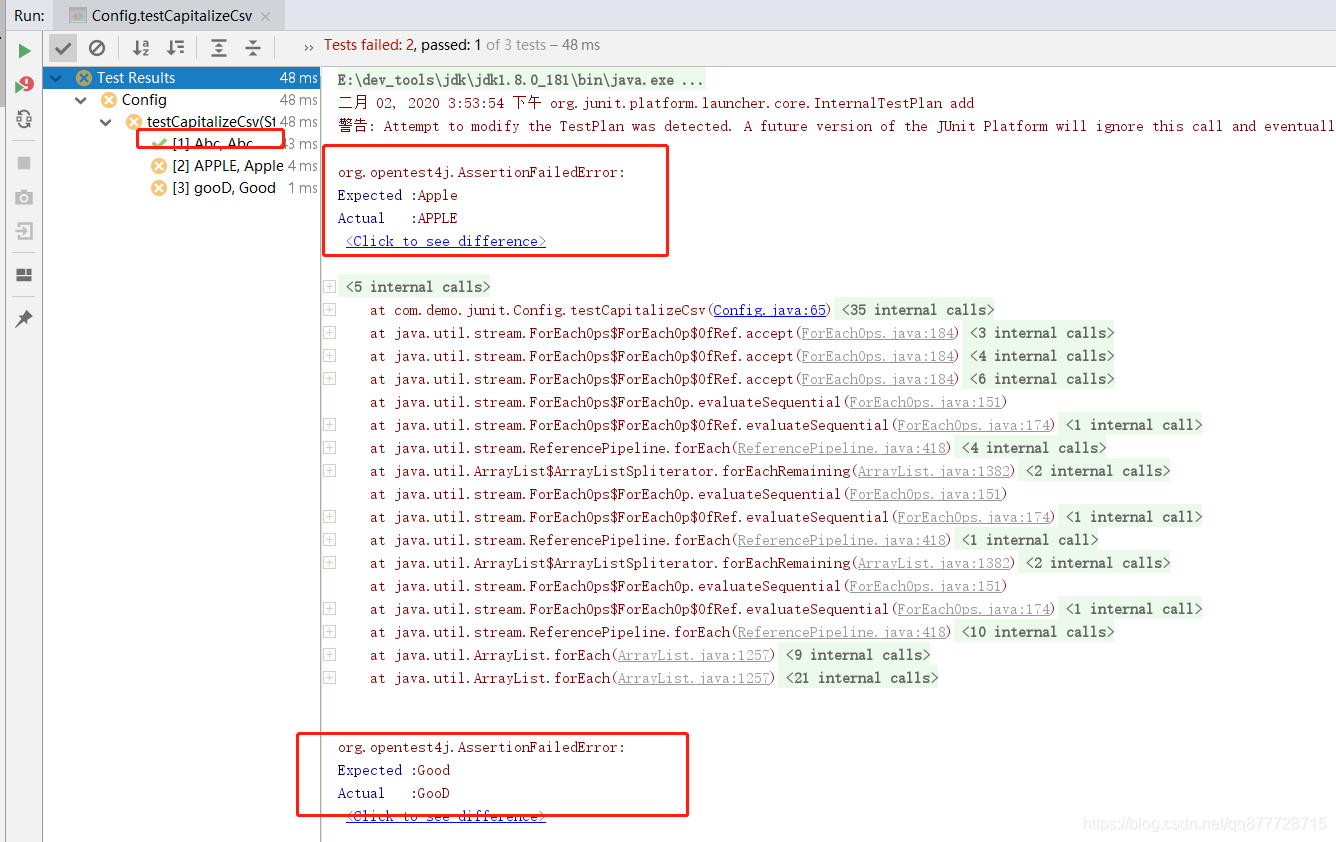Click the Exit arrow-into-box icon
The height and width of the screenshot is (842, 1336).
24,232
